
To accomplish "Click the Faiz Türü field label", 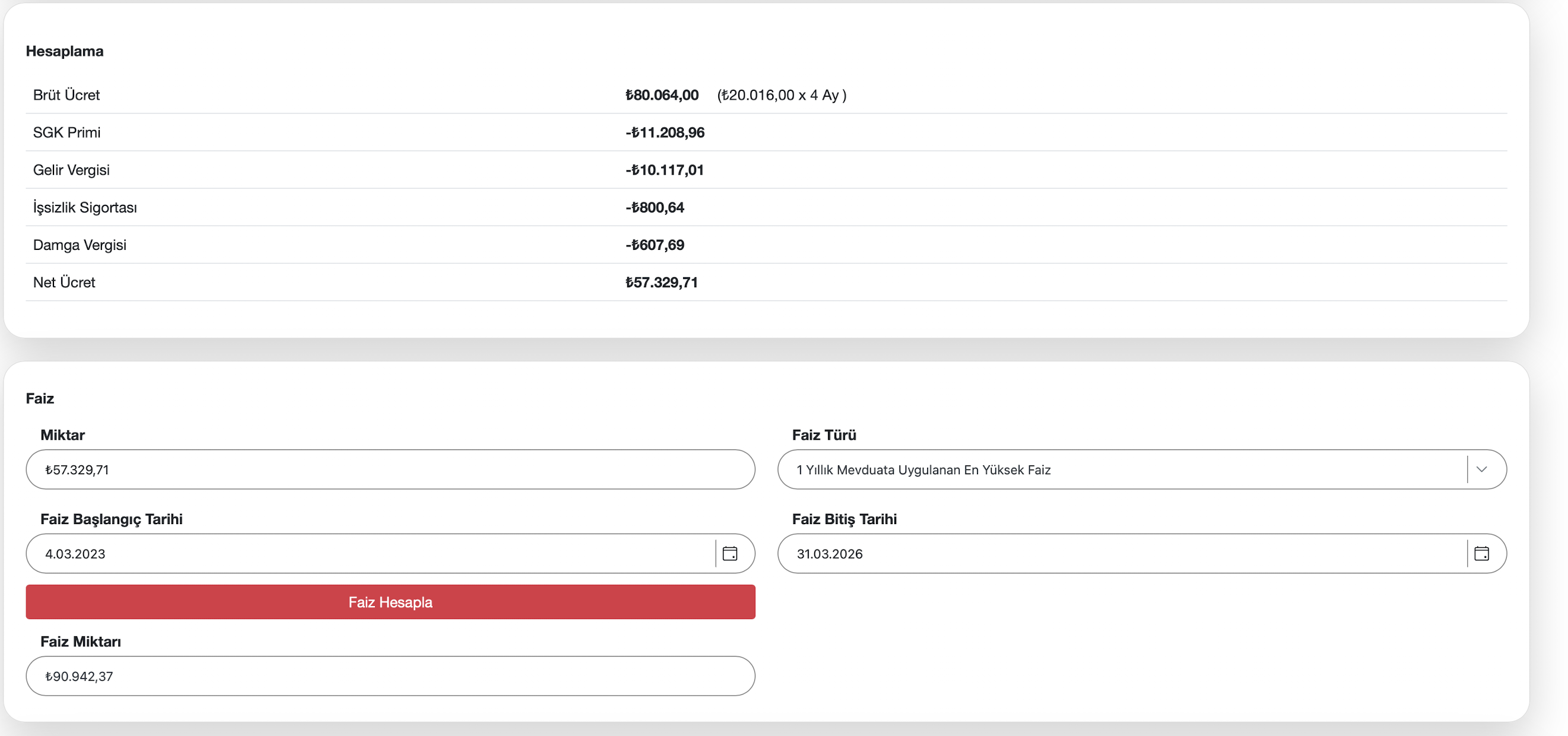I will point(824,434).
